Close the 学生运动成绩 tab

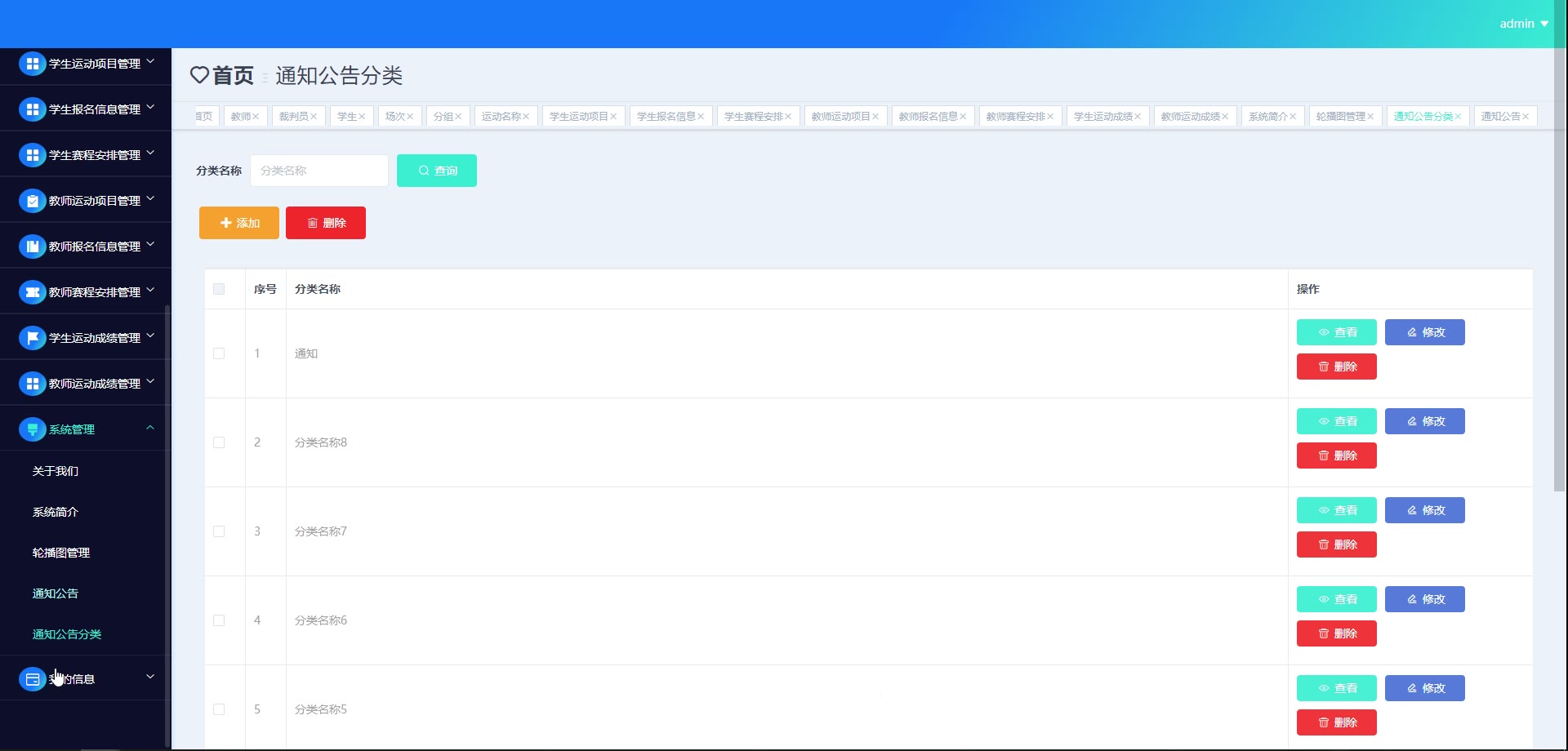[1138, 117]
